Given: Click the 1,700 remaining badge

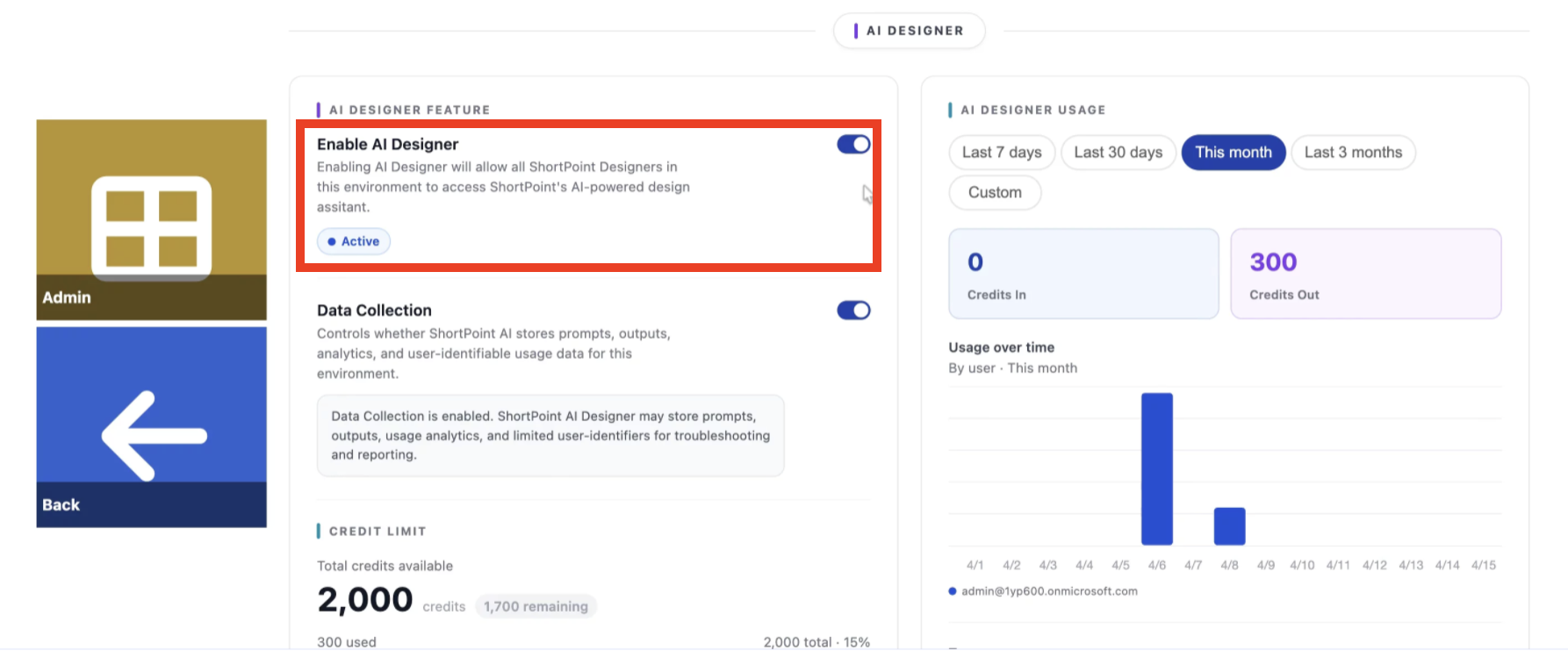Looking at the screenshot, I should pos(536,606).
